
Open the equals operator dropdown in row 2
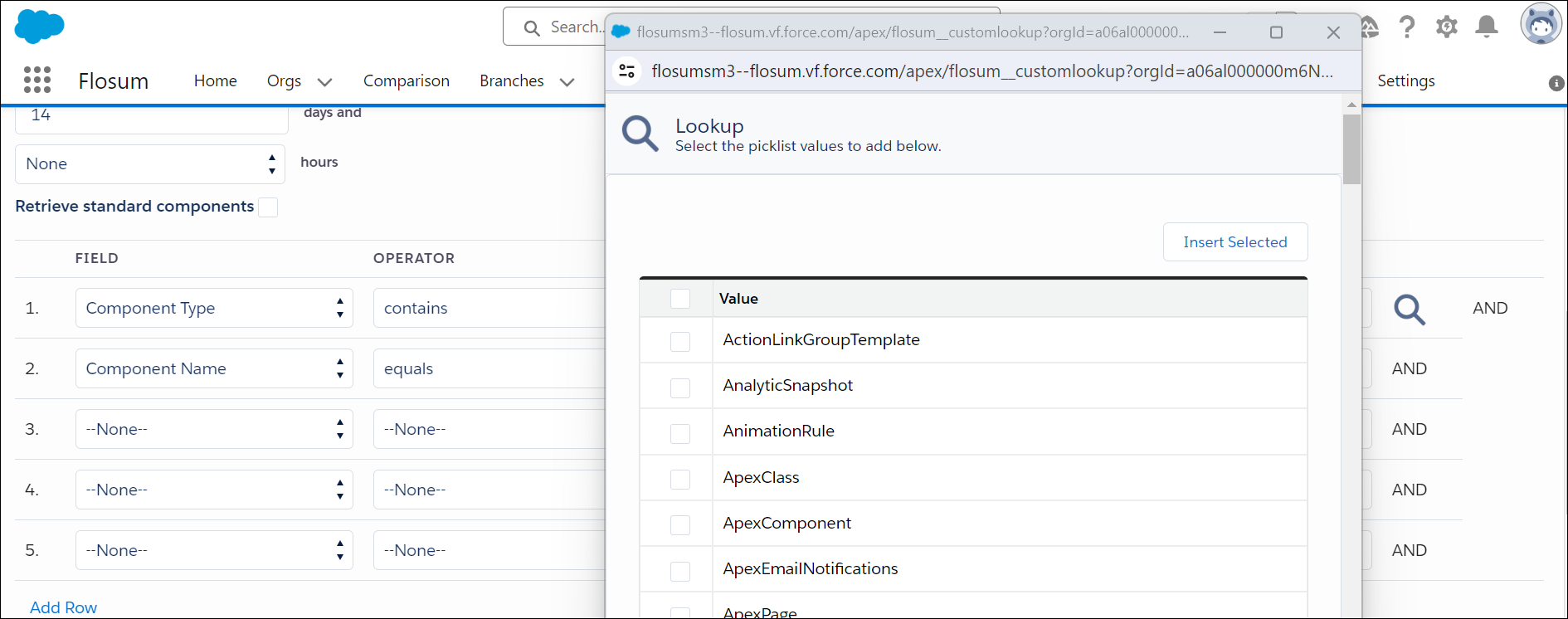click(489, 368)
